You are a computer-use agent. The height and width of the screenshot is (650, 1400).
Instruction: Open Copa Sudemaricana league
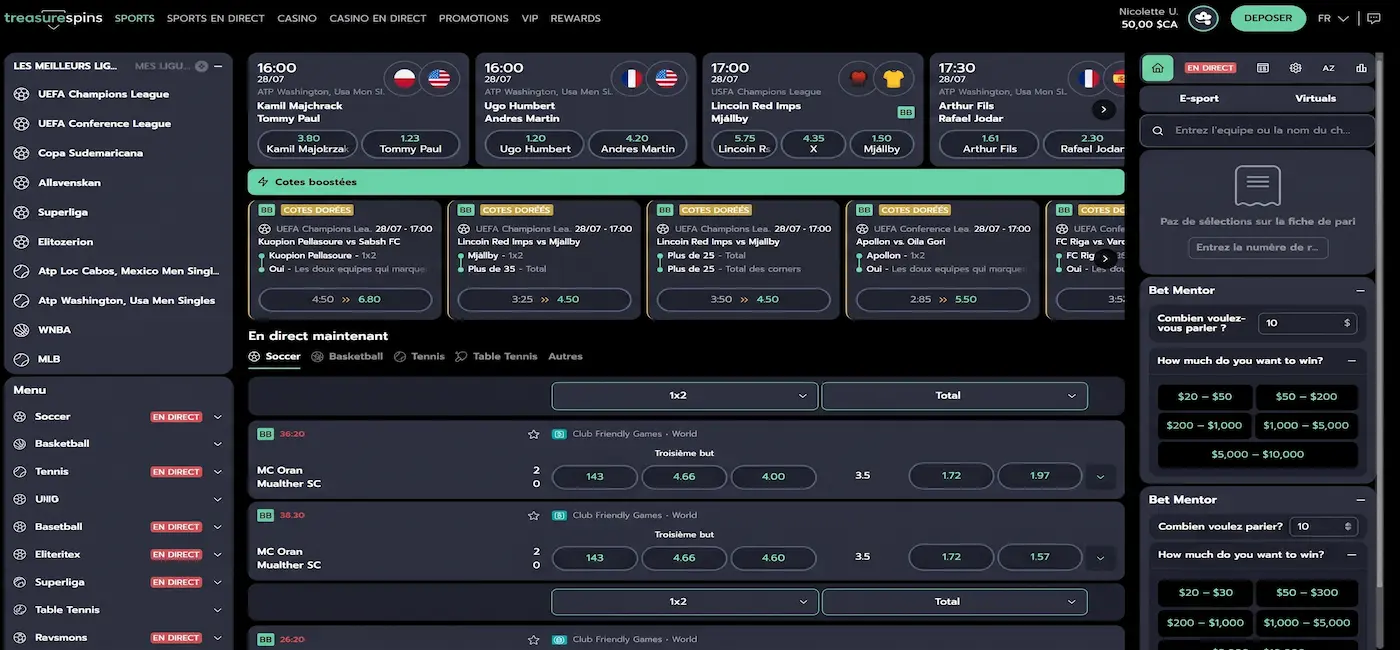(90, 153)
